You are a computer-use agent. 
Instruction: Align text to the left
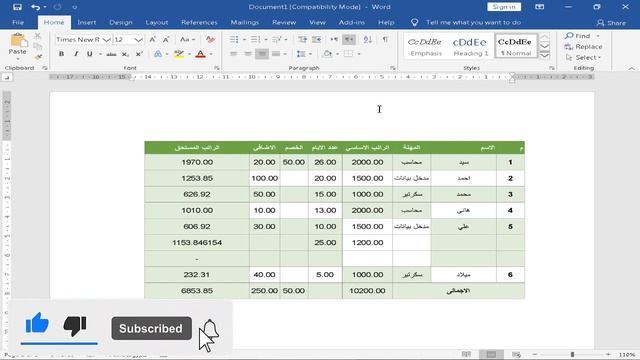click(x=233, y=54)
